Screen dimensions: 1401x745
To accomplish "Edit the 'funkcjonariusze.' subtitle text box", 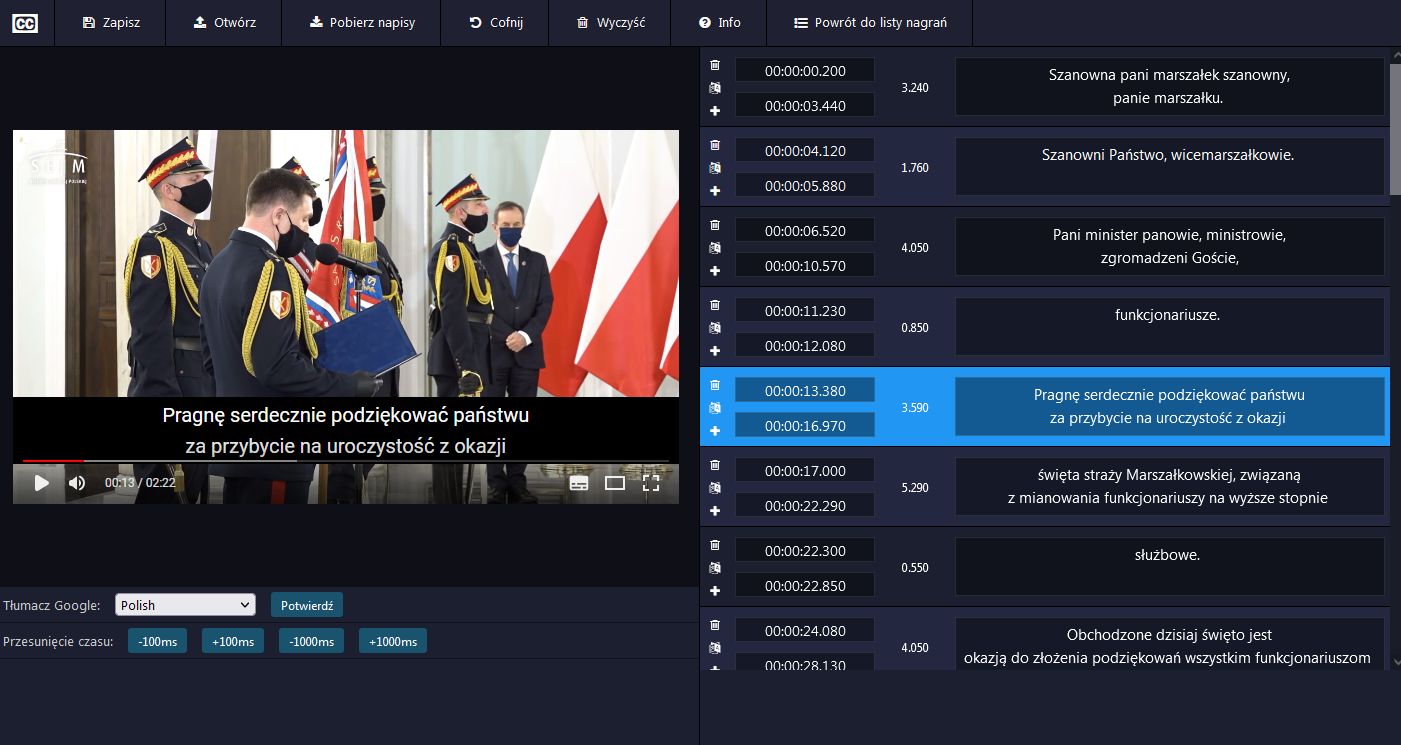I will [x=1170, y=326].
